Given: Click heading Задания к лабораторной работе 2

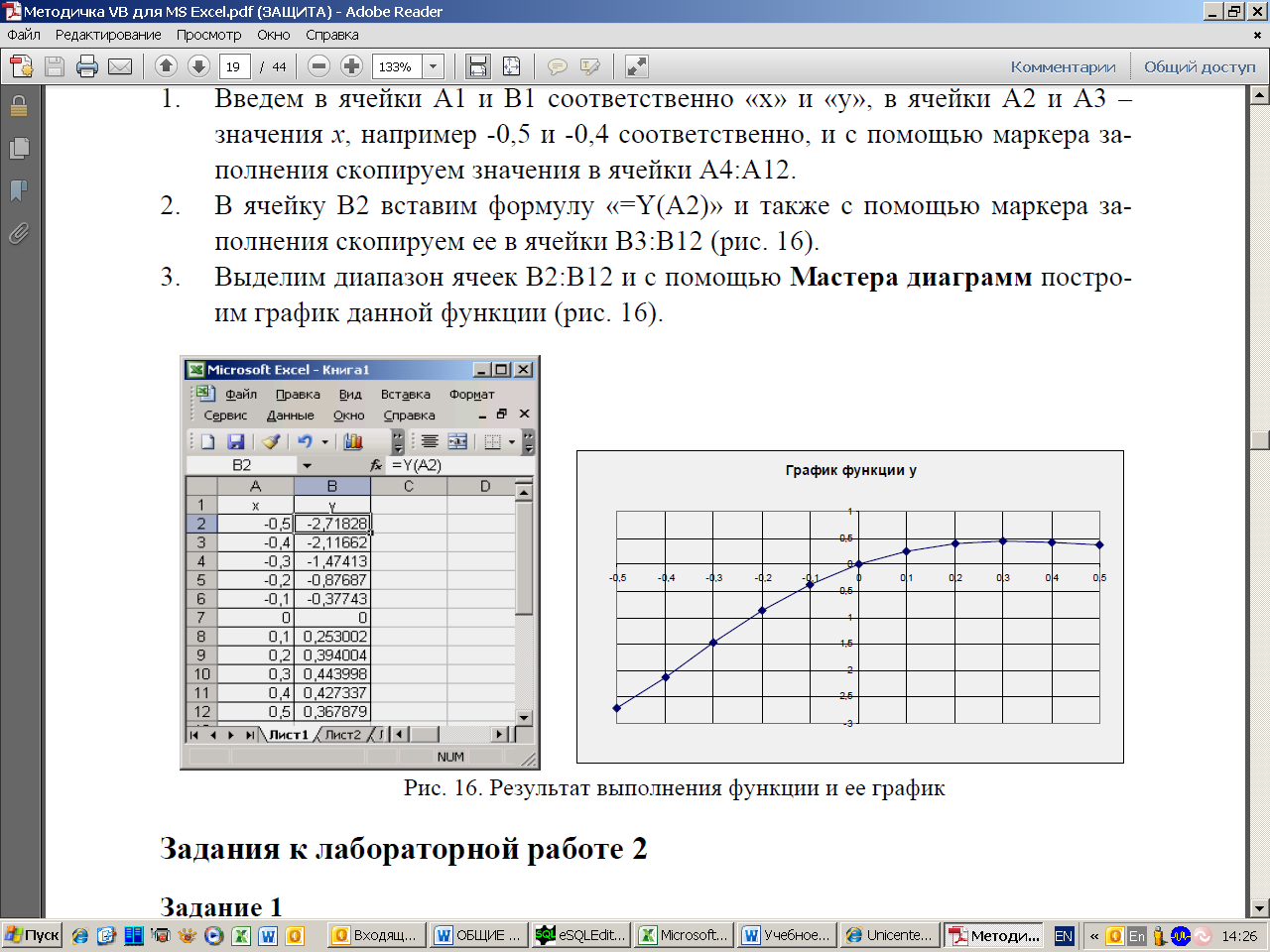Looking at the screenshot, I should 403,849.
